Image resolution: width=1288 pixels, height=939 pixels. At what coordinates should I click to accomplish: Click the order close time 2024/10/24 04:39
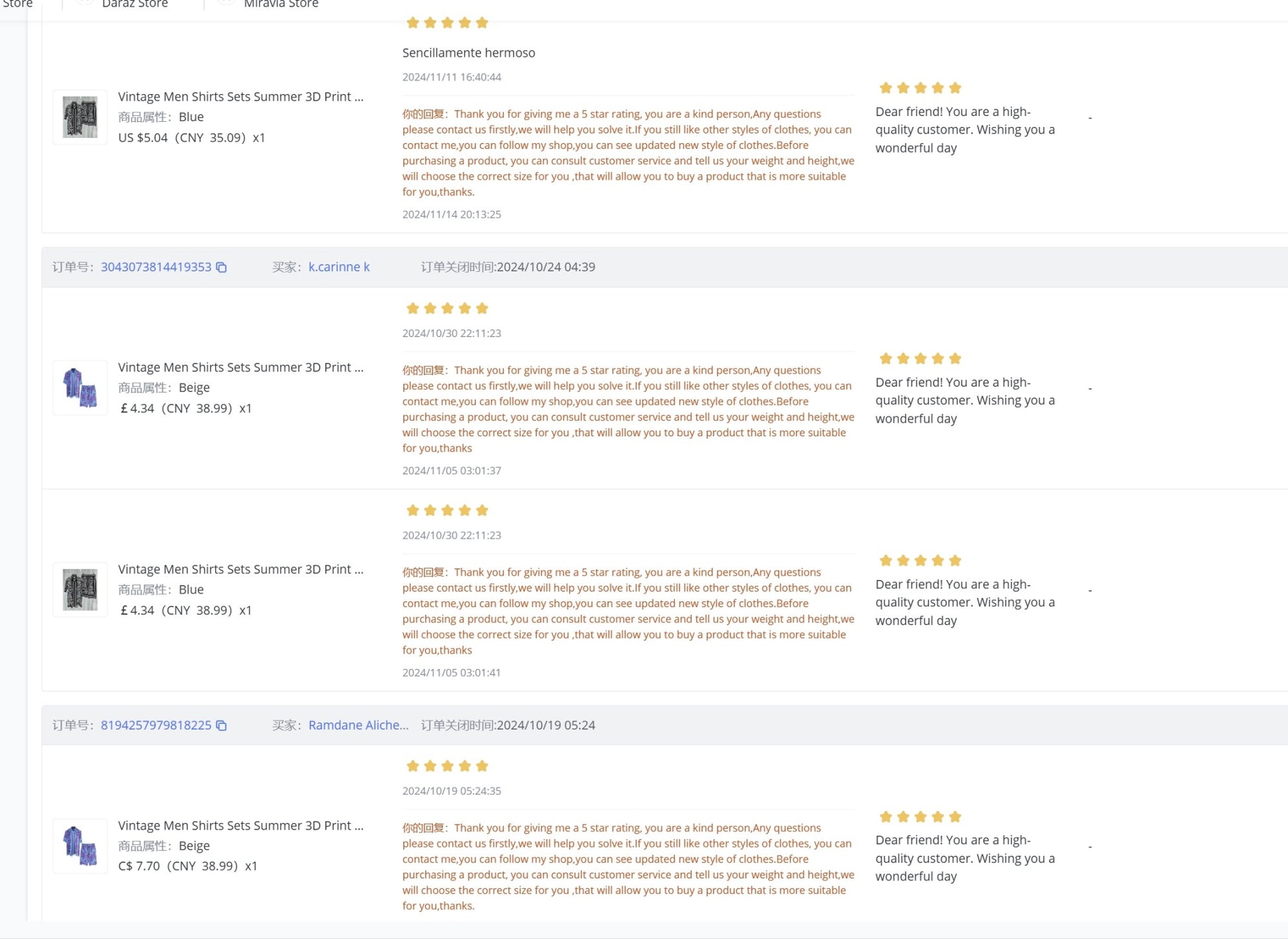[545, 267]
